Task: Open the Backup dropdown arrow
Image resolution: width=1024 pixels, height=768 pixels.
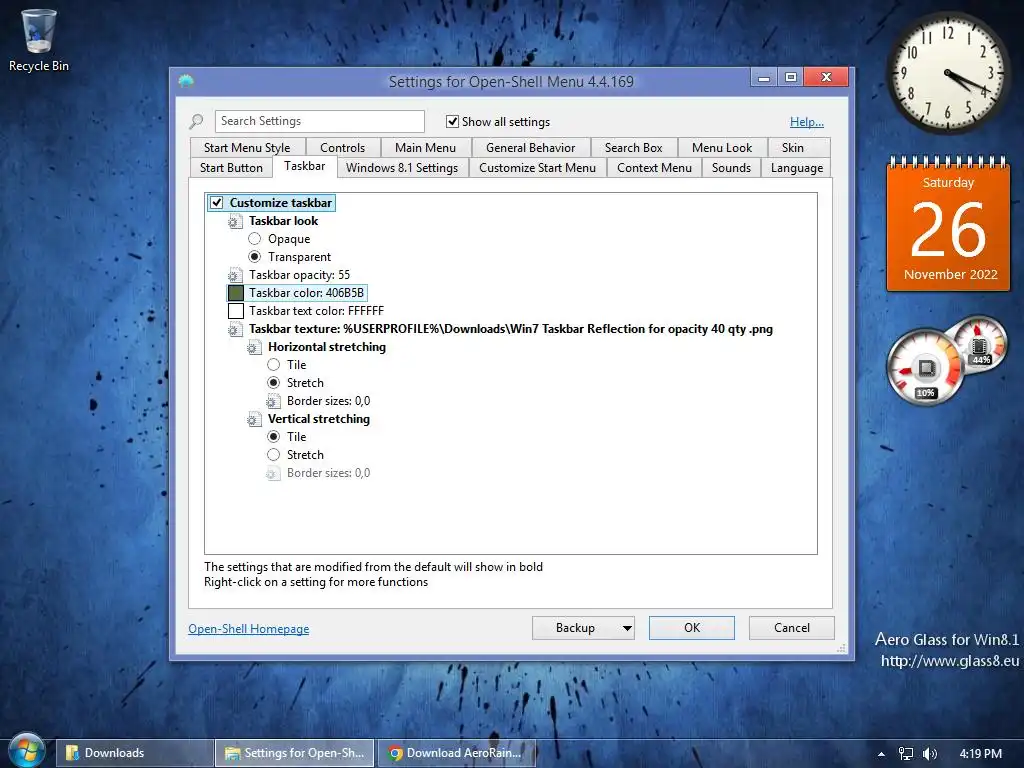Action: (627, 628)
